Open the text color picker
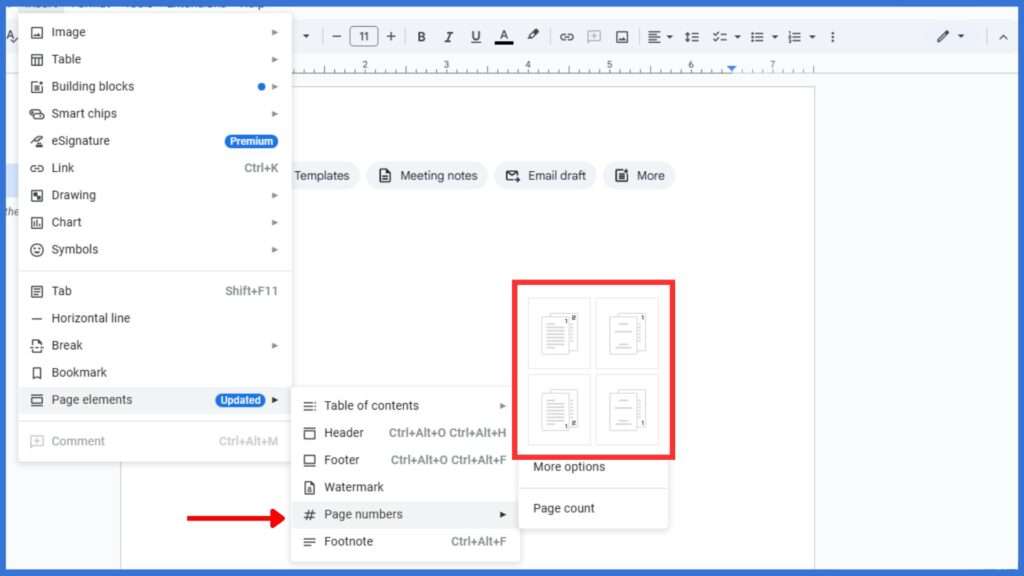The image size is (1024, 576). click(504, 36)
